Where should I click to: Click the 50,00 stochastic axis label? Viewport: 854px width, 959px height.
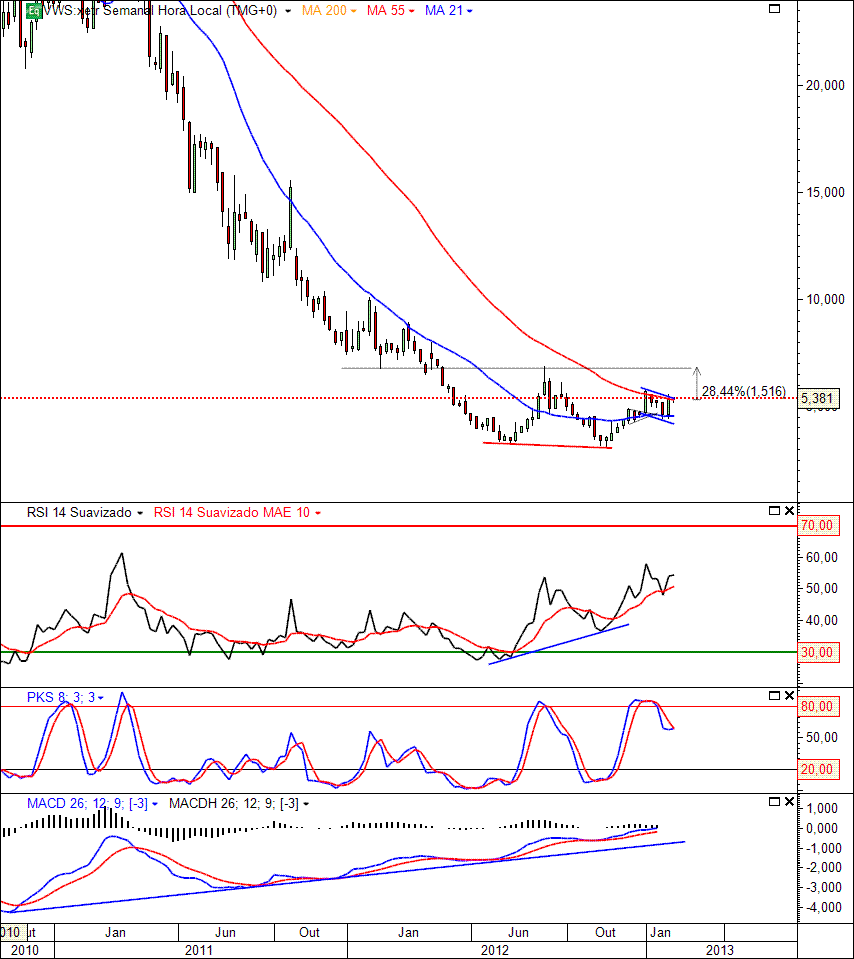pyautogui.click(x=822, y=738)
